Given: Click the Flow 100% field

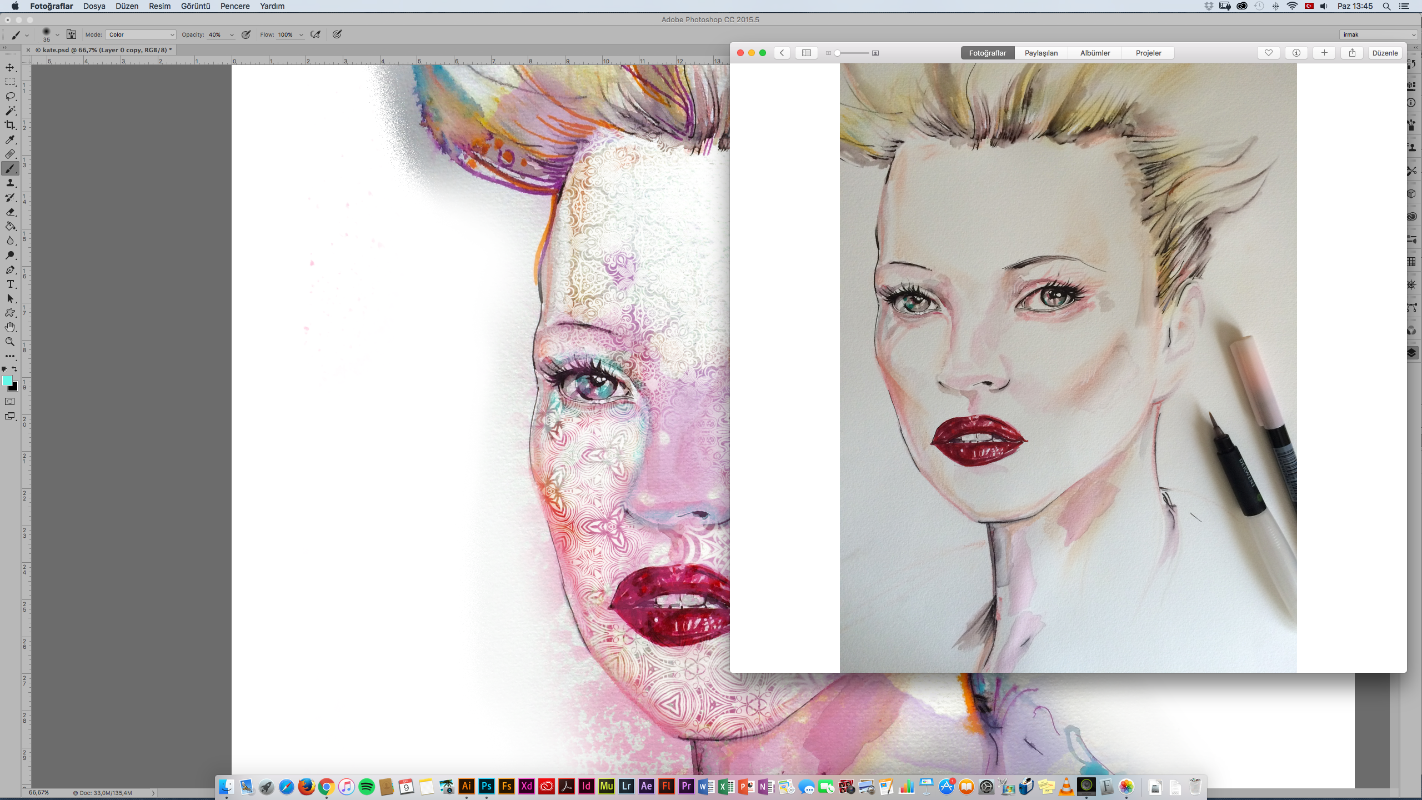Looking at the screenshot, I should pyautogui.click(x=285, y=34).
